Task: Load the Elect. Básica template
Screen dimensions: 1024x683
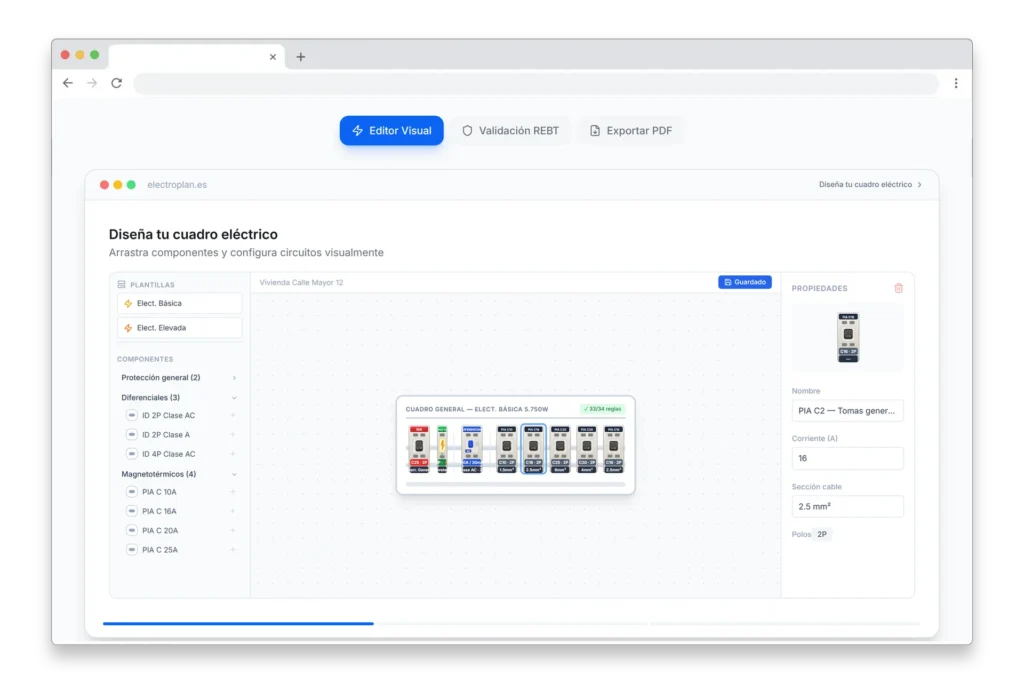Action: pos(180,303)
